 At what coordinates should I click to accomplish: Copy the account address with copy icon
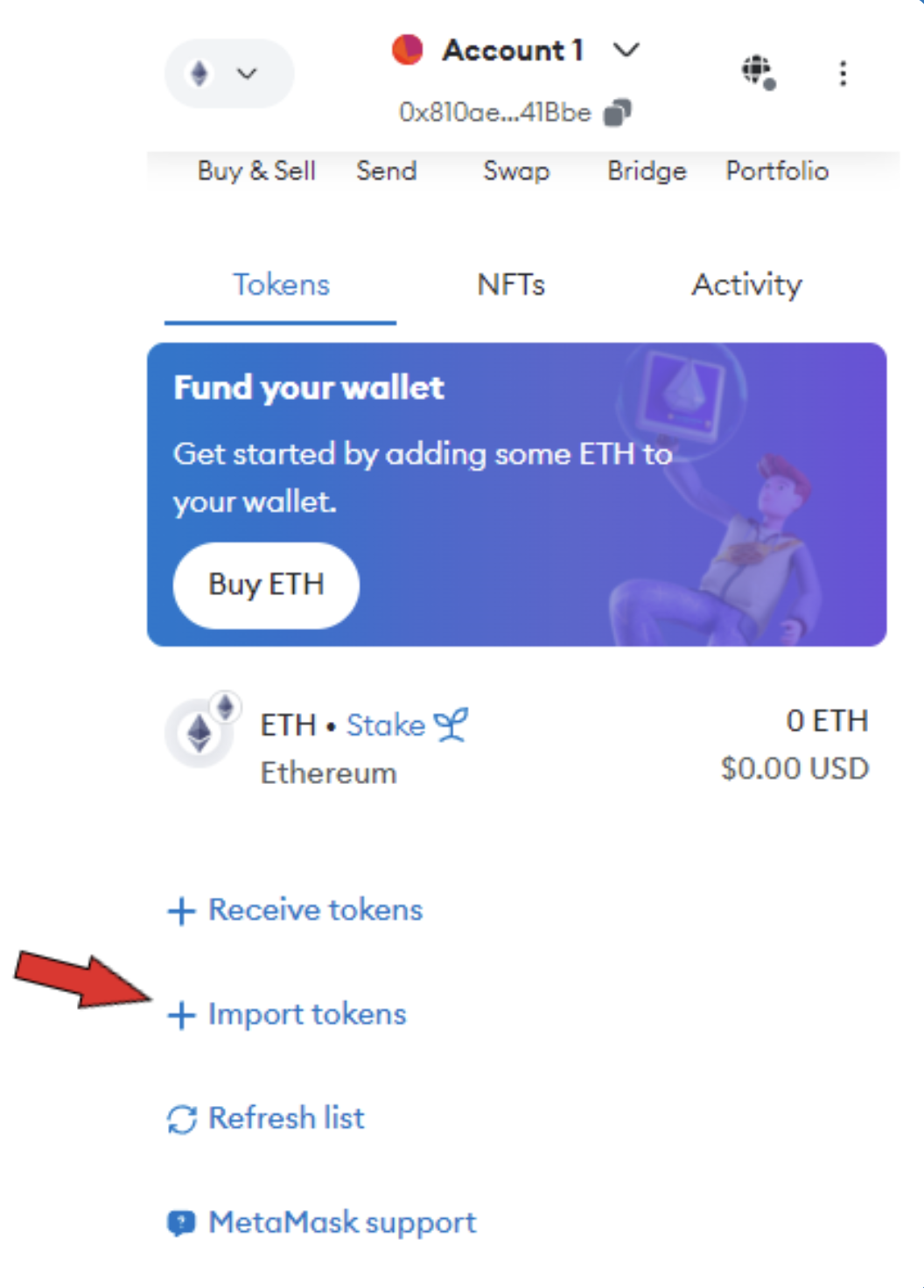618,112
